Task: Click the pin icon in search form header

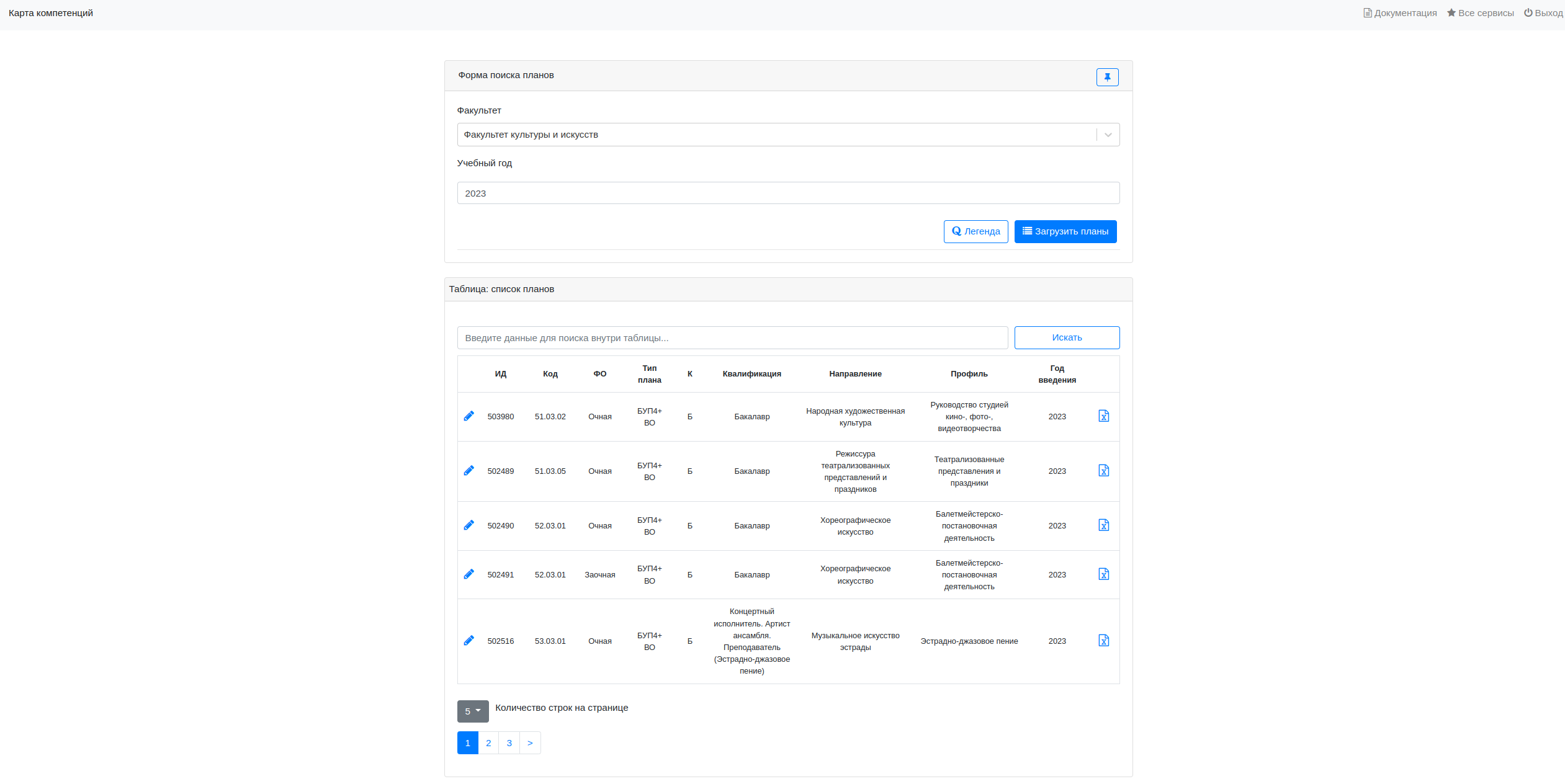Action: point(1107,77)
